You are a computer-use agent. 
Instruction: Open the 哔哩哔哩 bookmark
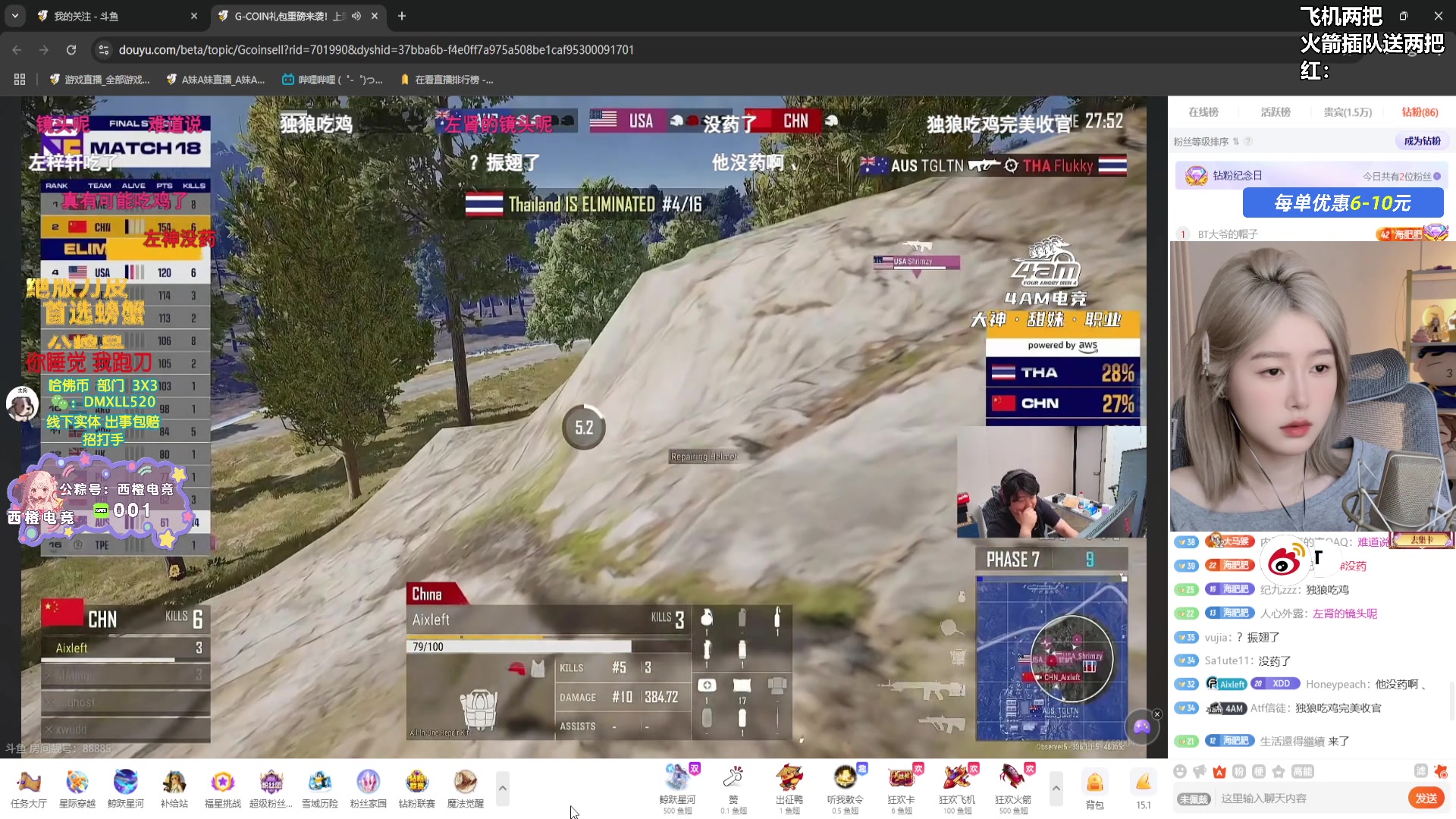(x=332, y=80)
